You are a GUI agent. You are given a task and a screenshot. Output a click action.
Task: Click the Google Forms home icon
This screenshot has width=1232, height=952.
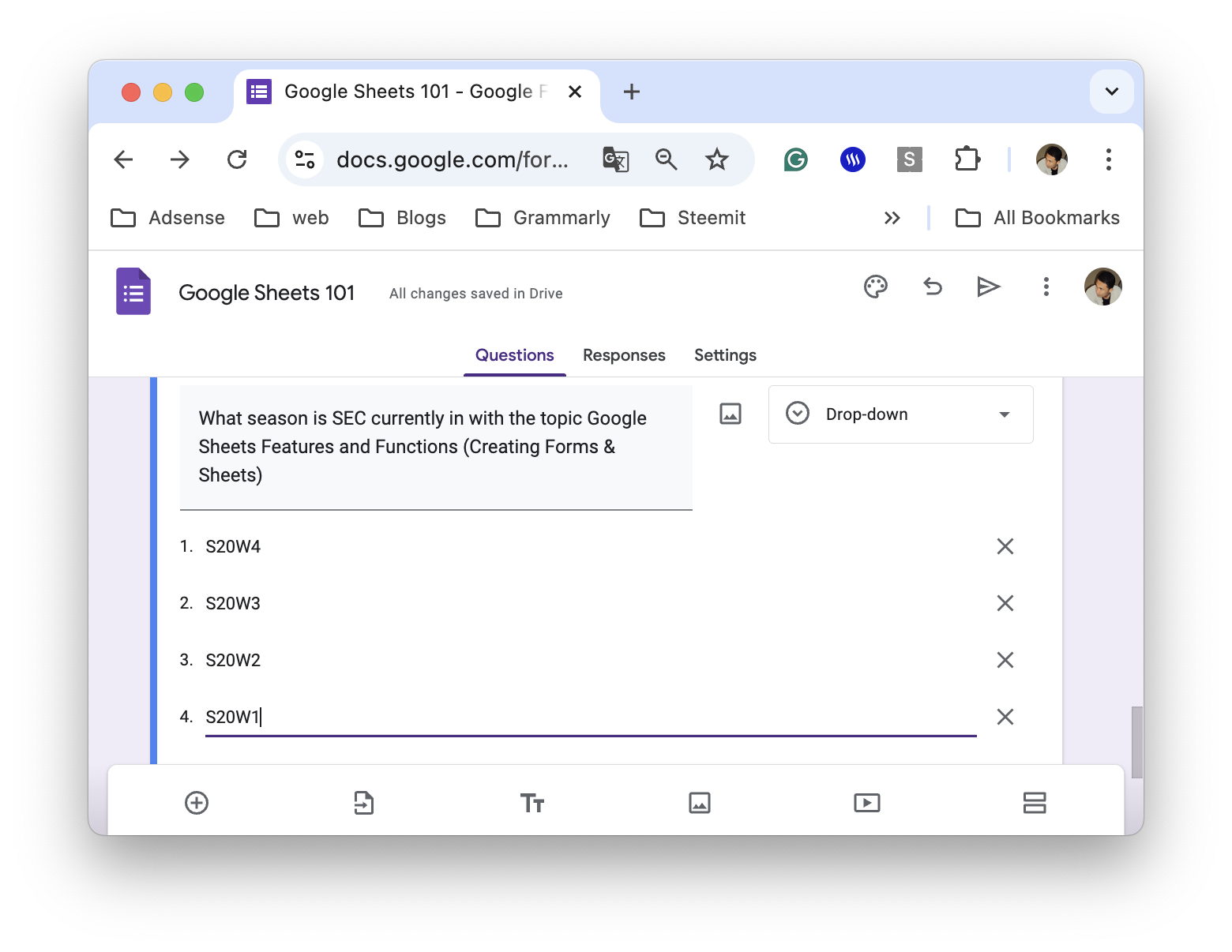133,291
